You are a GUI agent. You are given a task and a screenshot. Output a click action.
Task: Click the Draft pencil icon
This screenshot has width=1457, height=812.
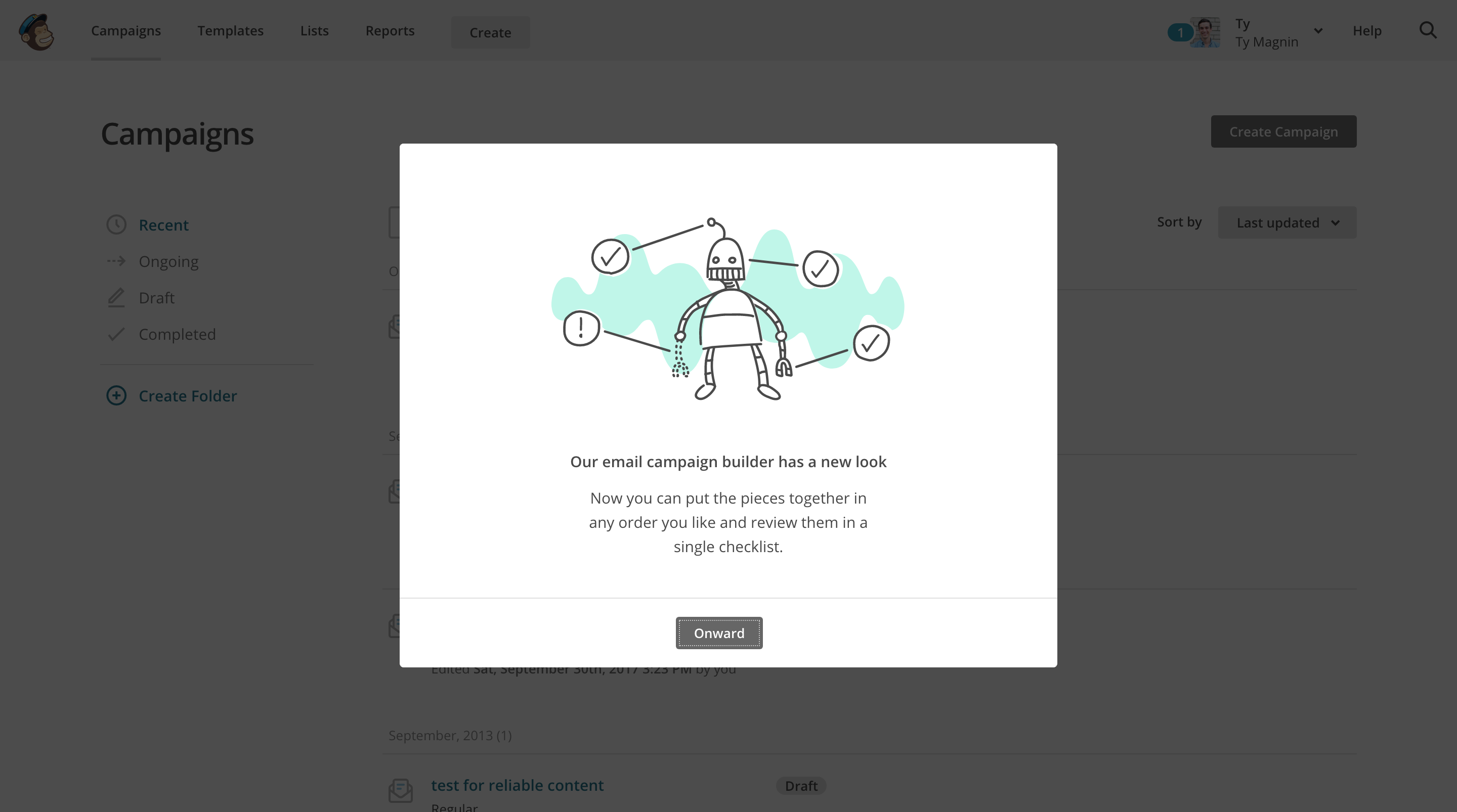pyautogui.click(x=116, y=297)
